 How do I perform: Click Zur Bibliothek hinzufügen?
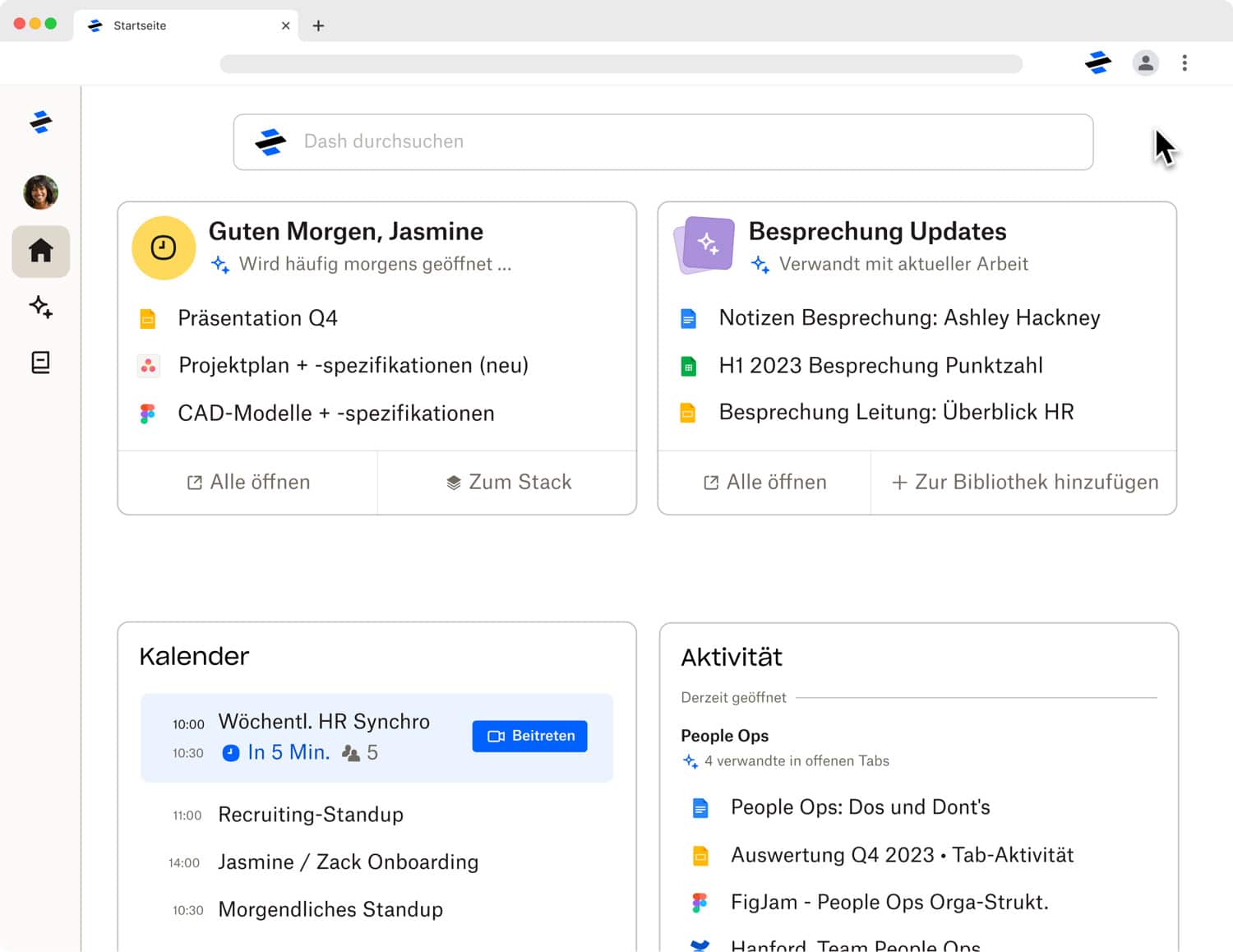coord(1024,483)
